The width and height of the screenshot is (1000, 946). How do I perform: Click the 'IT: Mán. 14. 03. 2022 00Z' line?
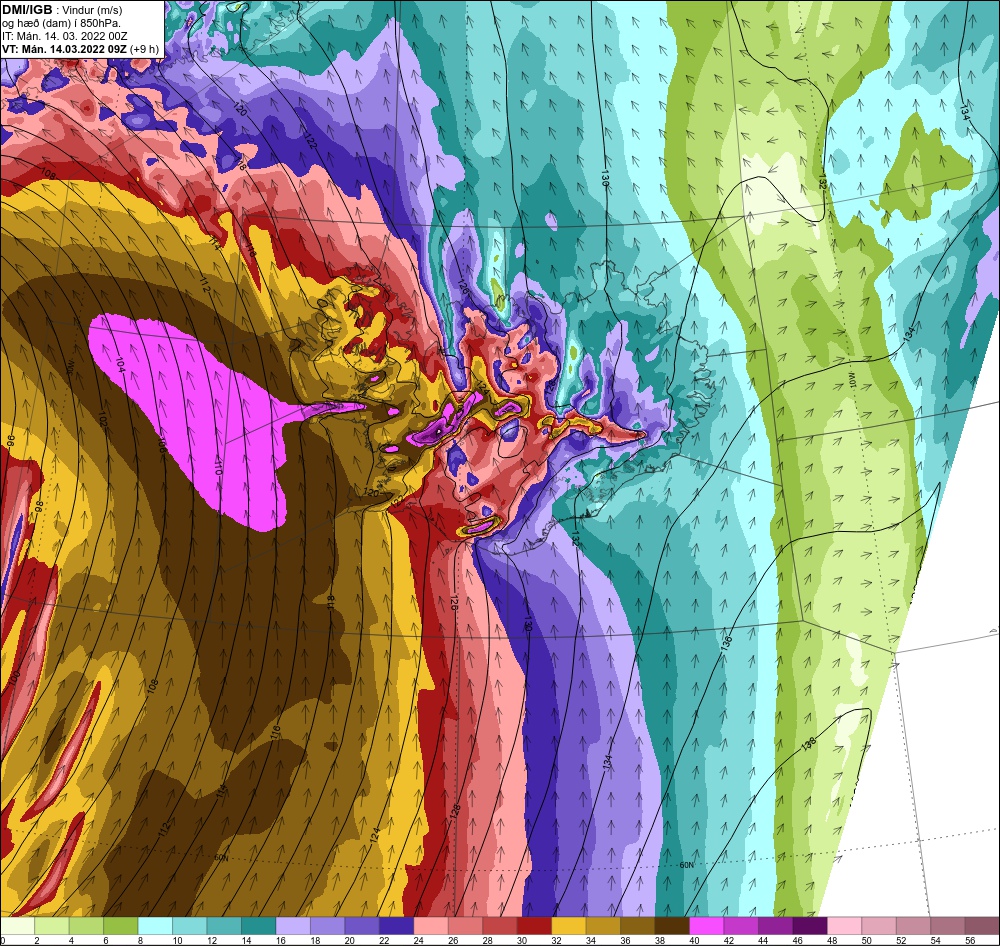point(65,36)
